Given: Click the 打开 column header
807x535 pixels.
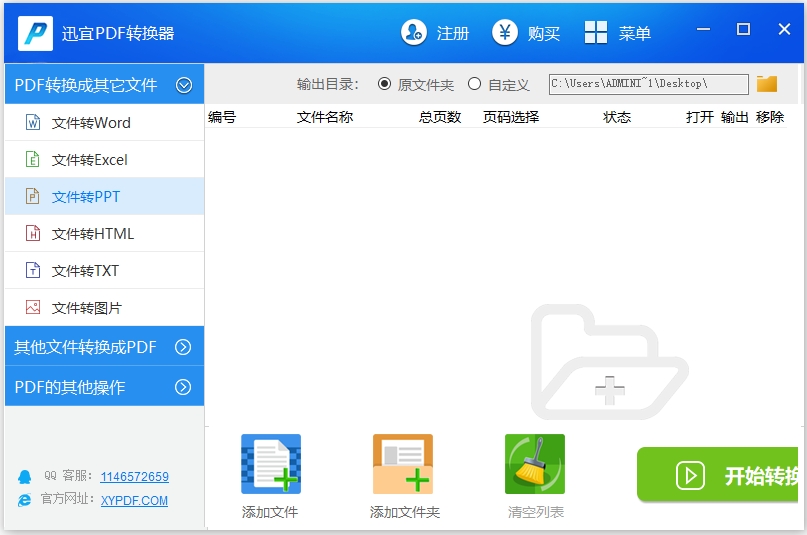Looking at the screenshot, I should click(x=700, y=117).
